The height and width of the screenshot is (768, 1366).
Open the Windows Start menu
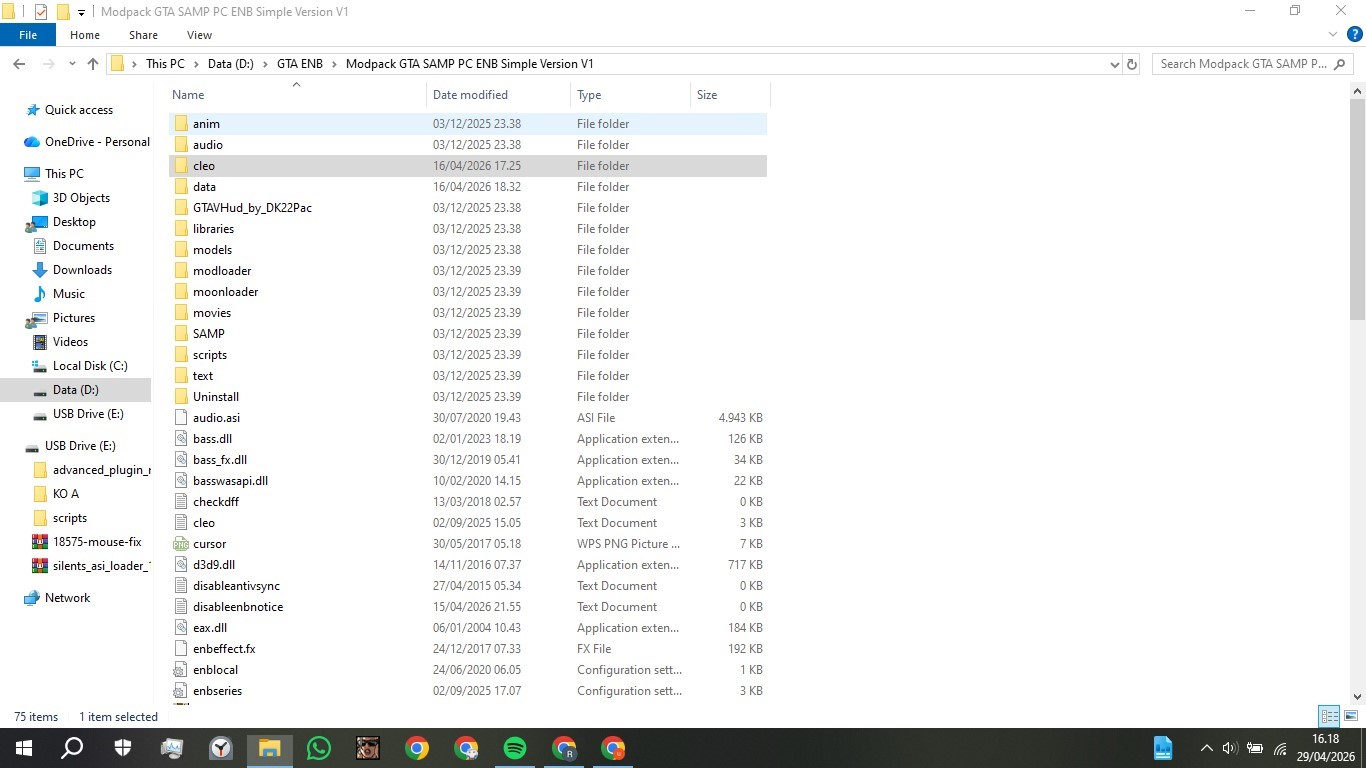pyautogui.click(x=24, y=748)
